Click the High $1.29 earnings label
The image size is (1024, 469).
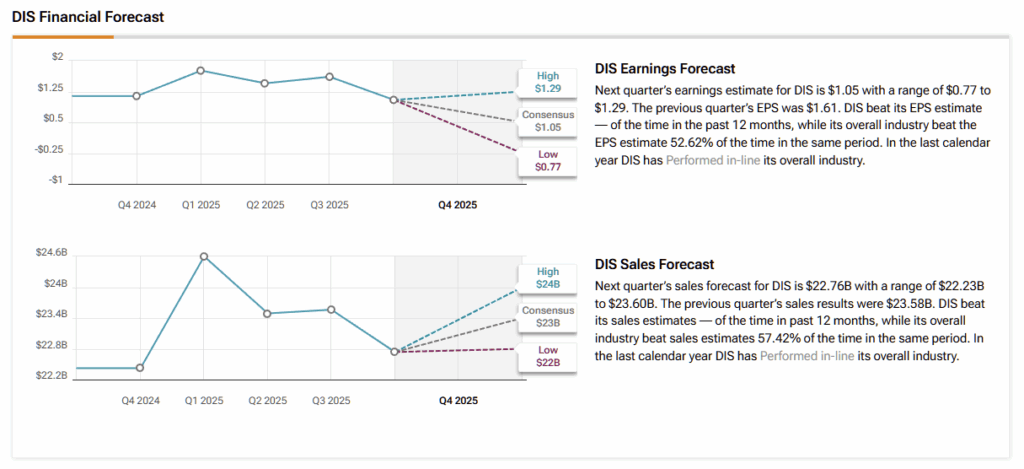pos(547,82)
